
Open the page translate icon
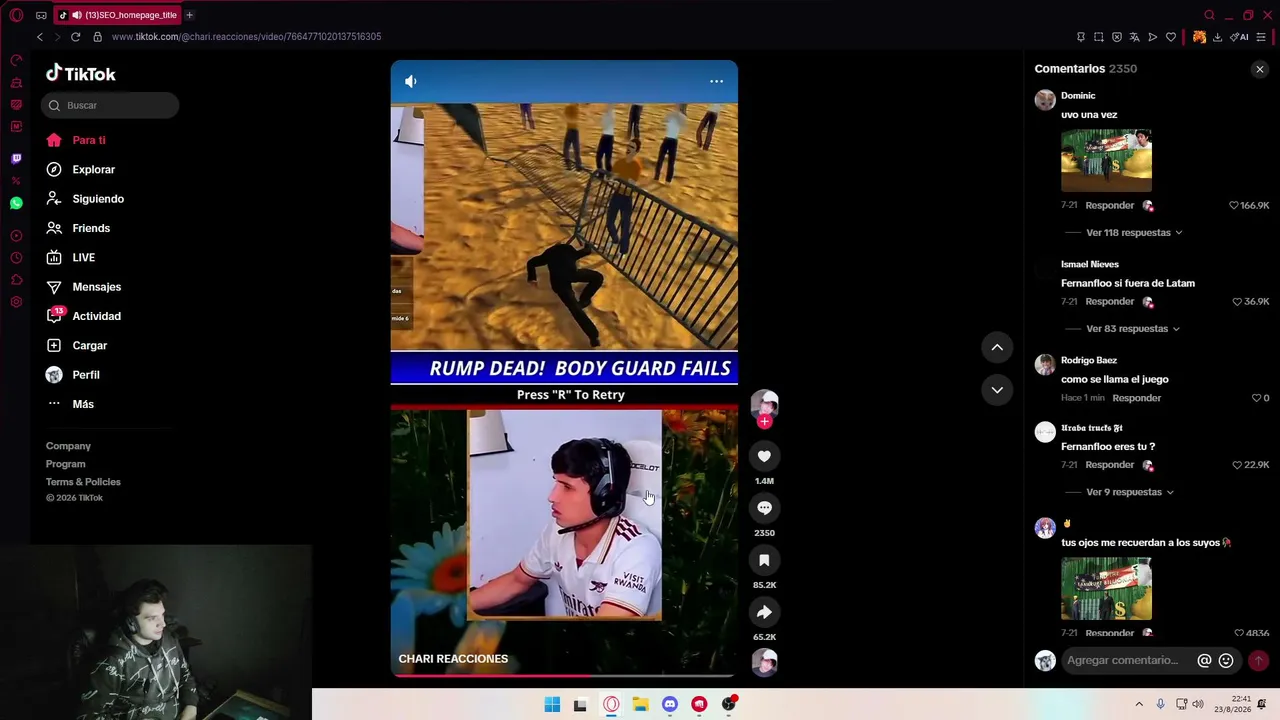pos(1134,37)
